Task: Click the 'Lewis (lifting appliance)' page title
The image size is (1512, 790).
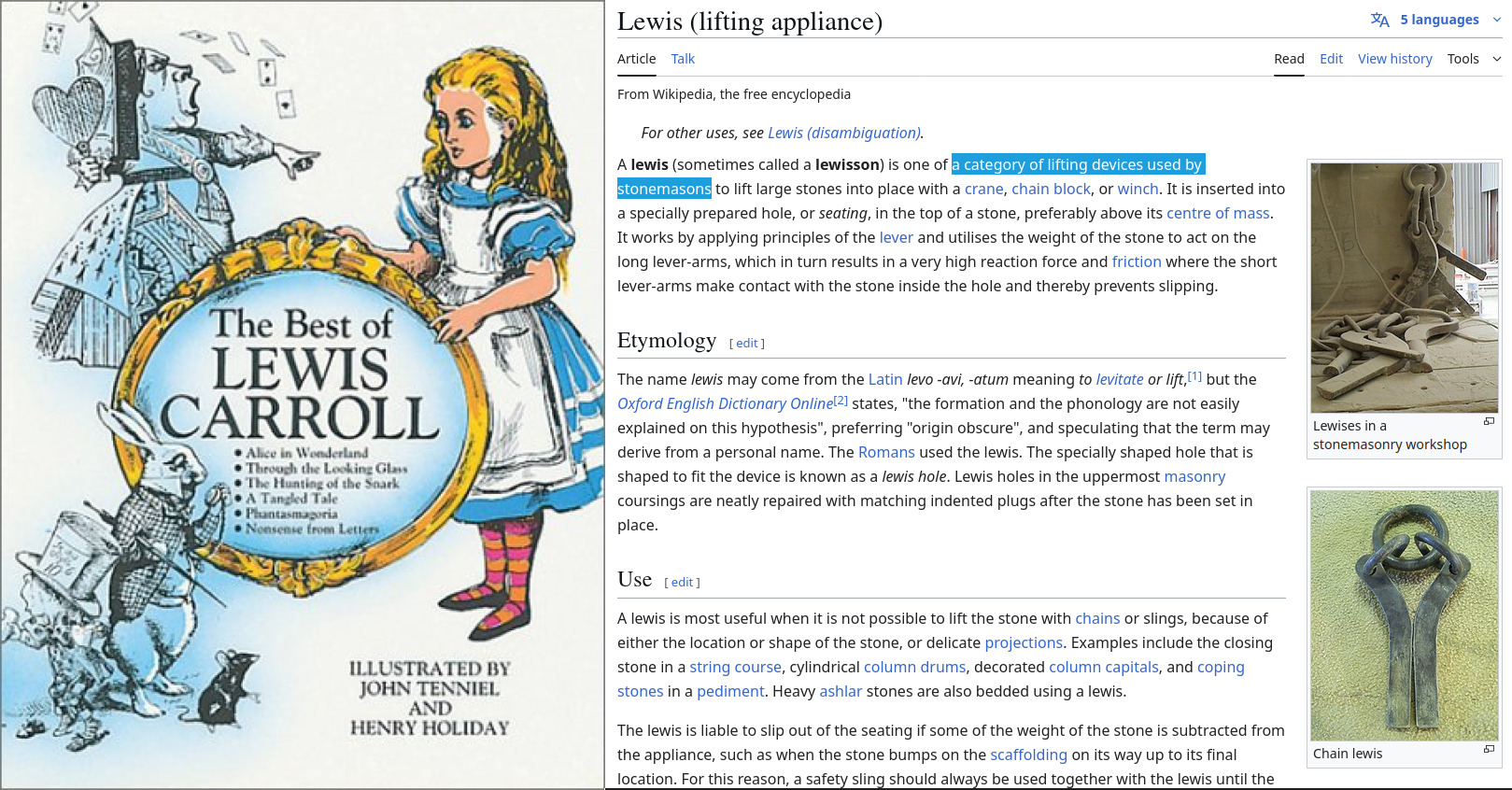Action: 750,21
